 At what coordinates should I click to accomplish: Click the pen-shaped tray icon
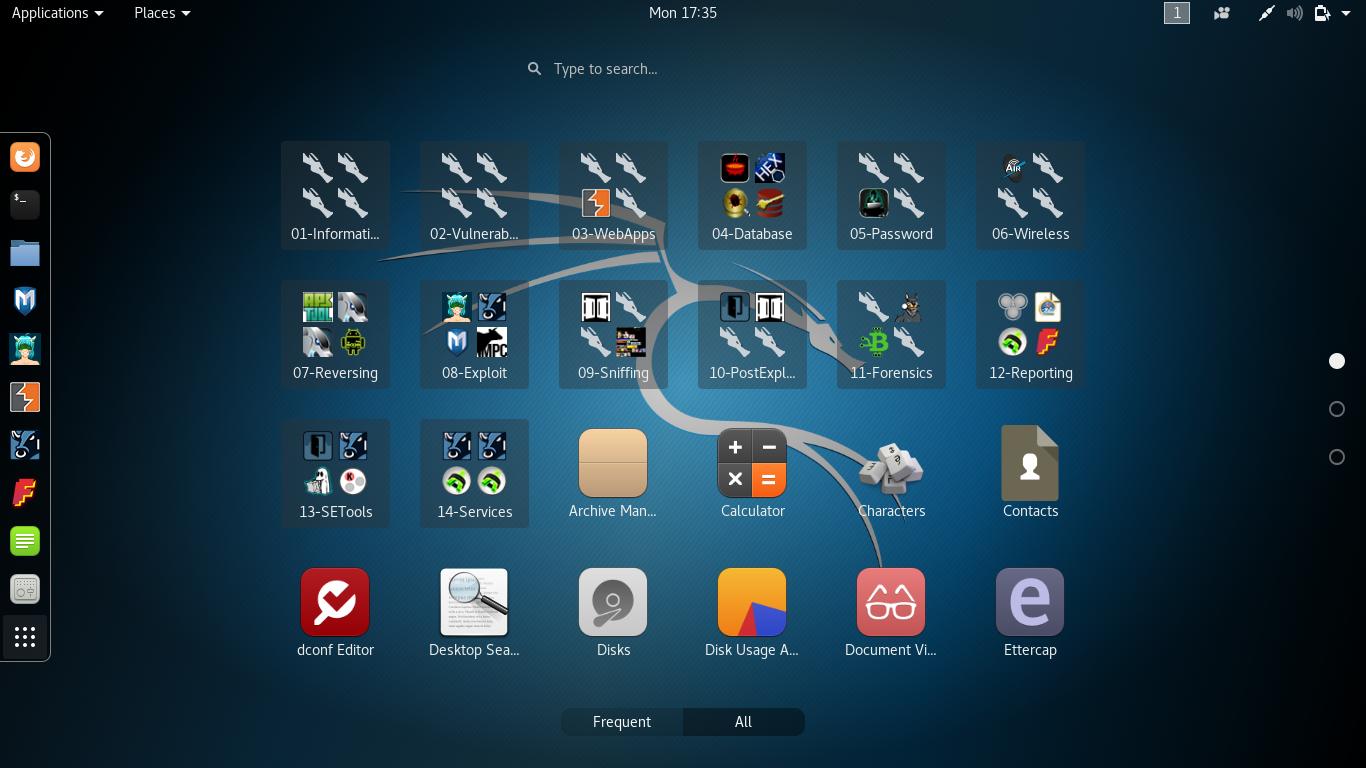tap(1266, 13)
